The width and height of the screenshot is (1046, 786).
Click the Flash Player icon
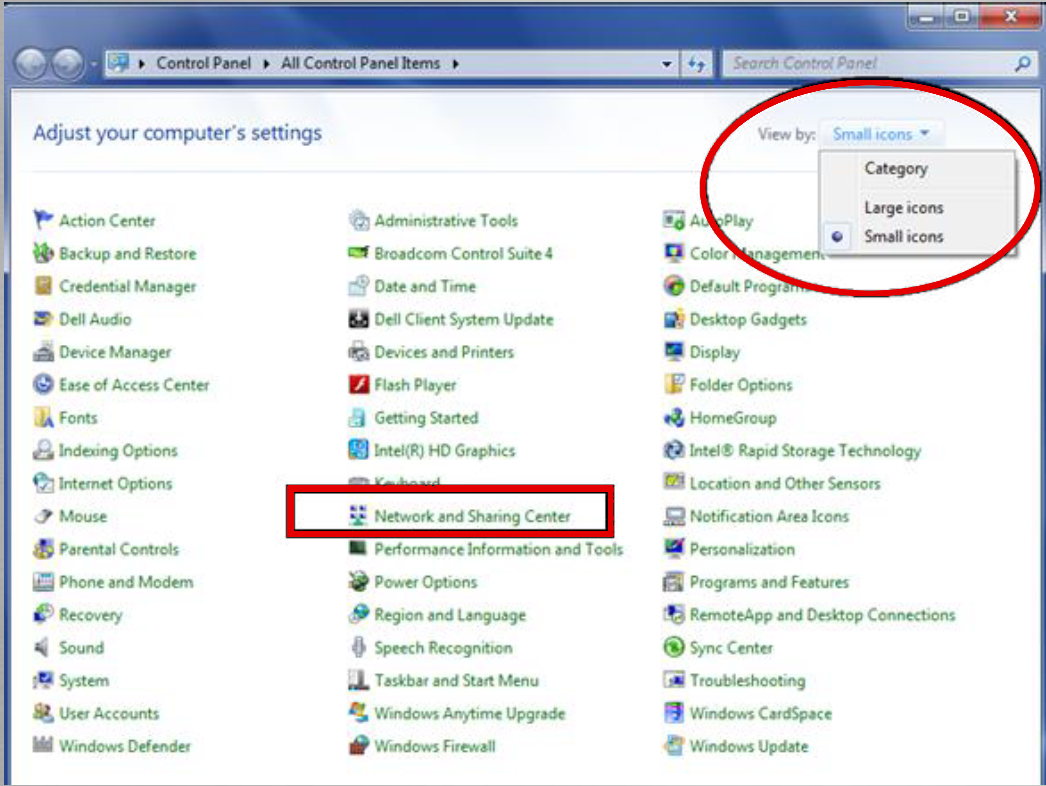point(359,385)
